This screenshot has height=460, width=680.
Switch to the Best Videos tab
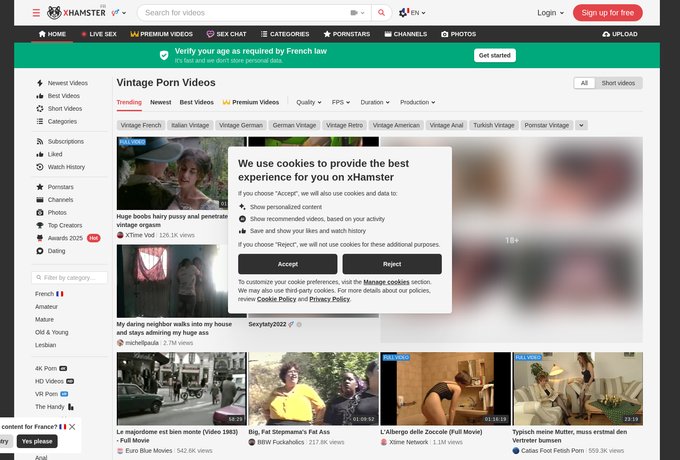[x=196, y=102]
